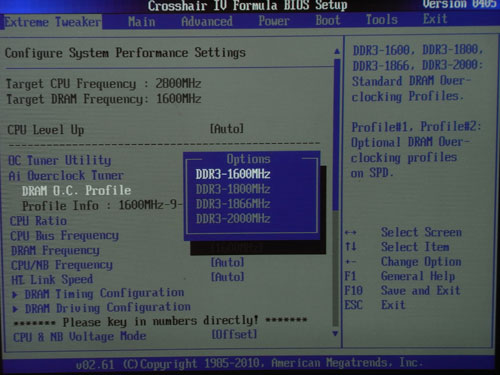500x375 pixels.
Task: Click Configure System Performance Settings heading
Action: click(125, 53)
